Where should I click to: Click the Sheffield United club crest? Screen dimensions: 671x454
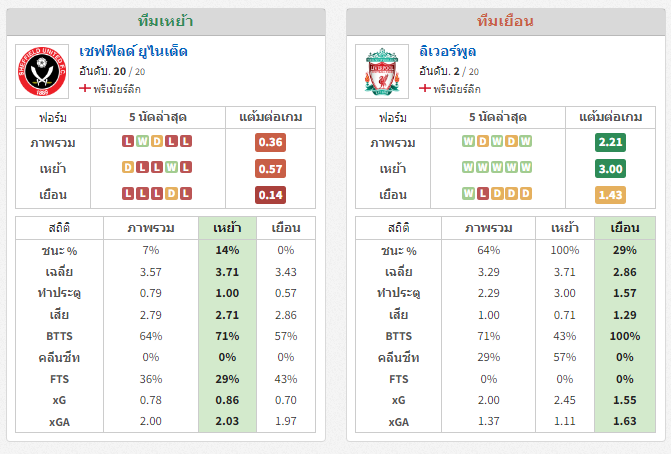click(42, 71)
